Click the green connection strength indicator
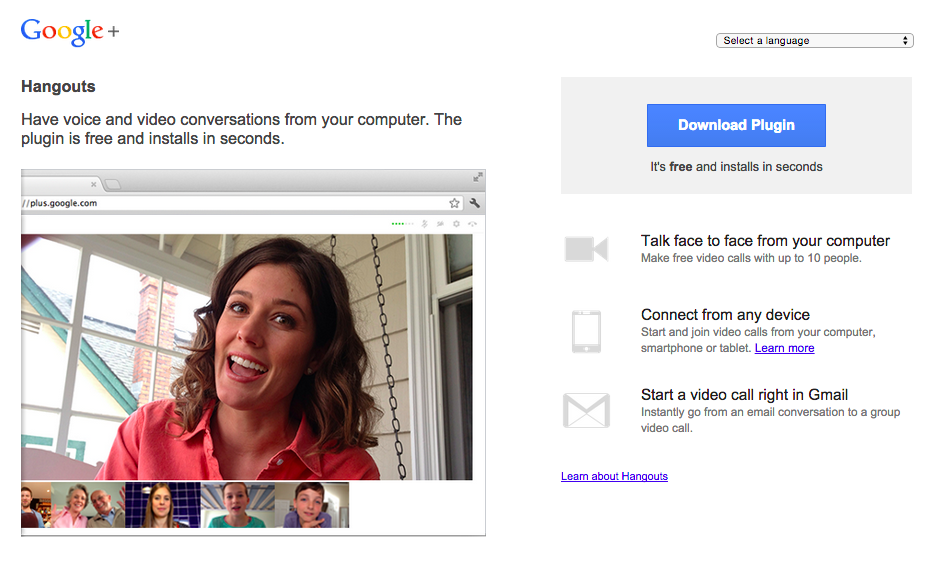 (x=402, y=224)
